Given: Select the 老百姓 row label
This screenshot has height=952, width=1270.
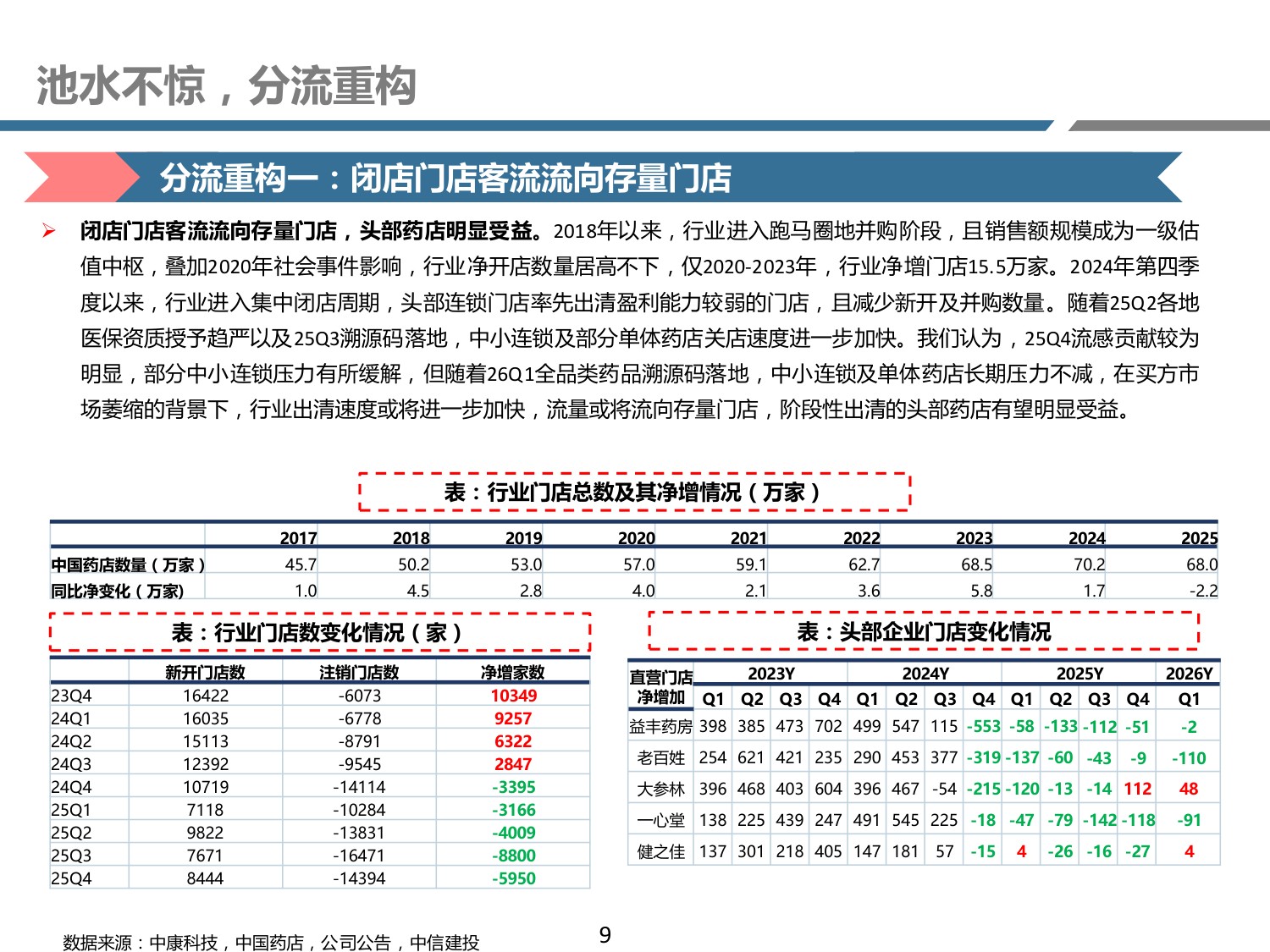Looking at the screenshot, I should click(660, 758).
